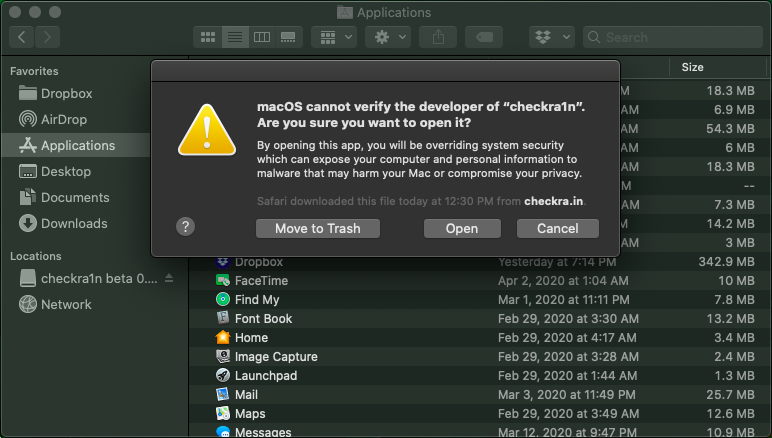Switch to icon view in toolbar
Viewport: 772px width, 438px height.
[x=209, y=37]
